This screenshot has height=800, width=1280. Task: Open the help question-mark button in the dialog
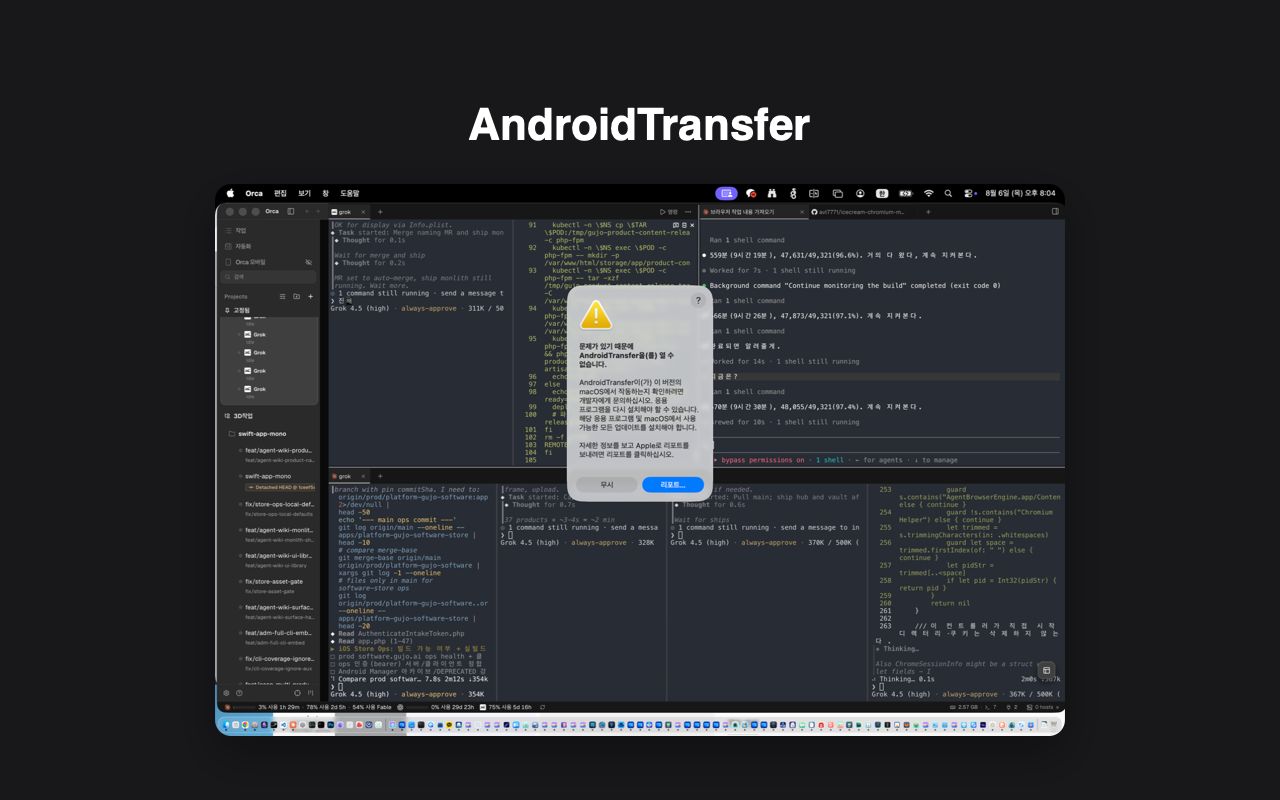pyautogui.click(x=698, y=300)
